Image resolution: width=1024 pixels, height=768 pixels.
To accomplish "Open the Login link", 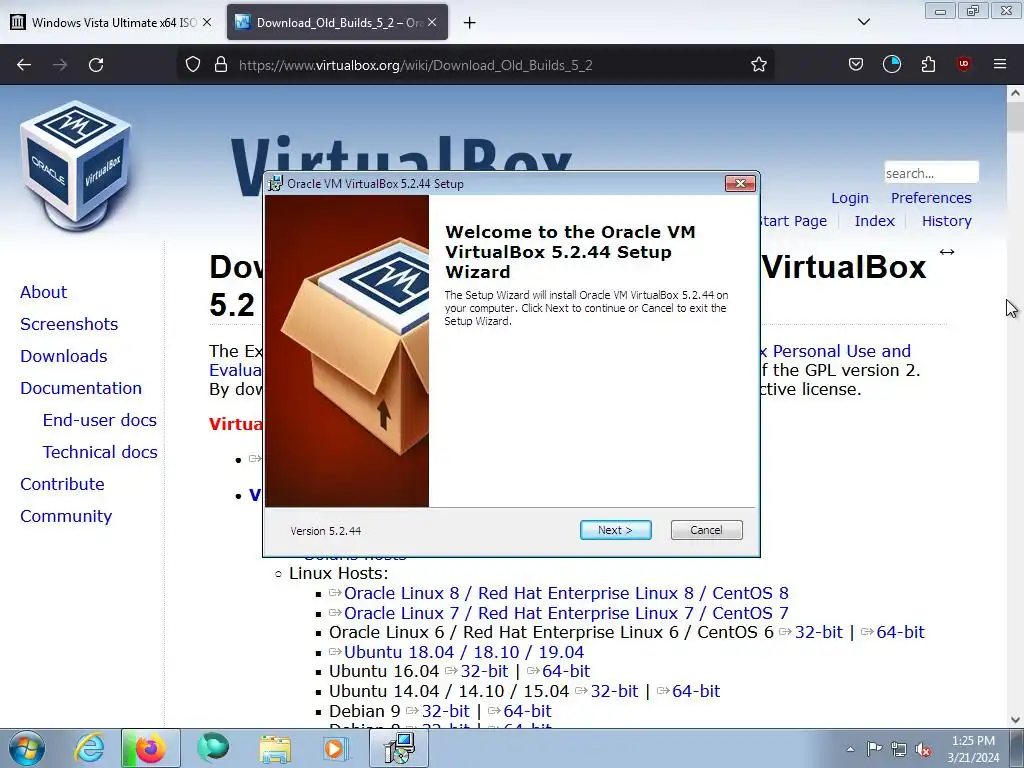I will click(850, 198).
